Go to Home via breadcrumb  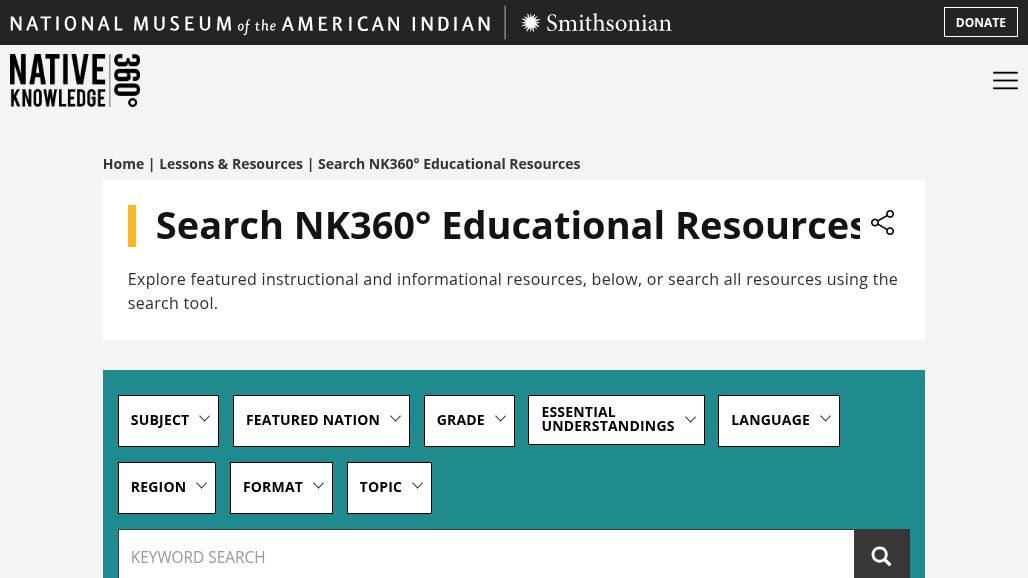[x=123, y=164]
